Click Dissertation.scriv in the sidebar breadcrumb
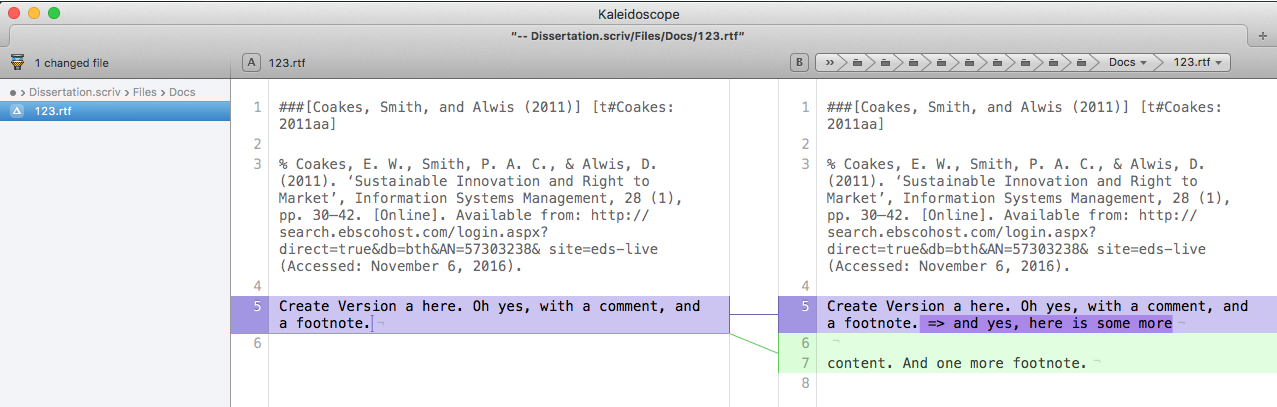Viewport: 1277px width, 407px height. click(x=75, y=92)
